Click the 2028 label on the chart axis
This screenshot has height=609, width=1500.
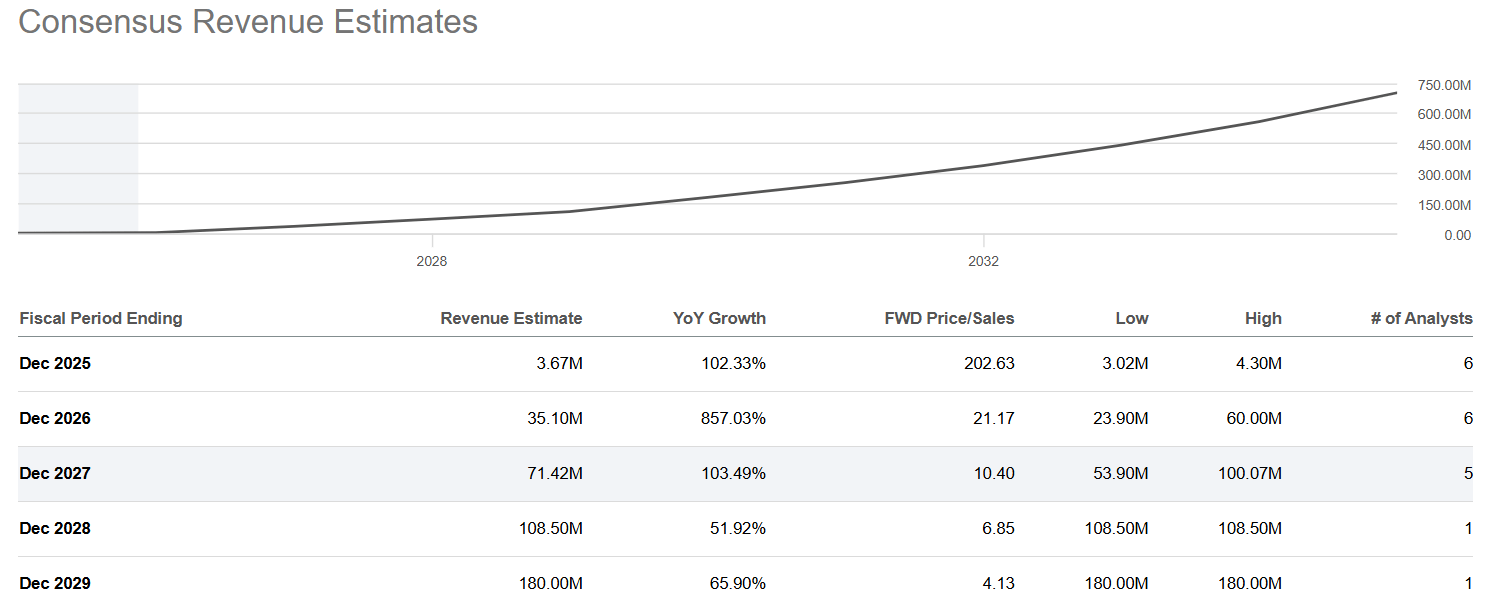431,261
